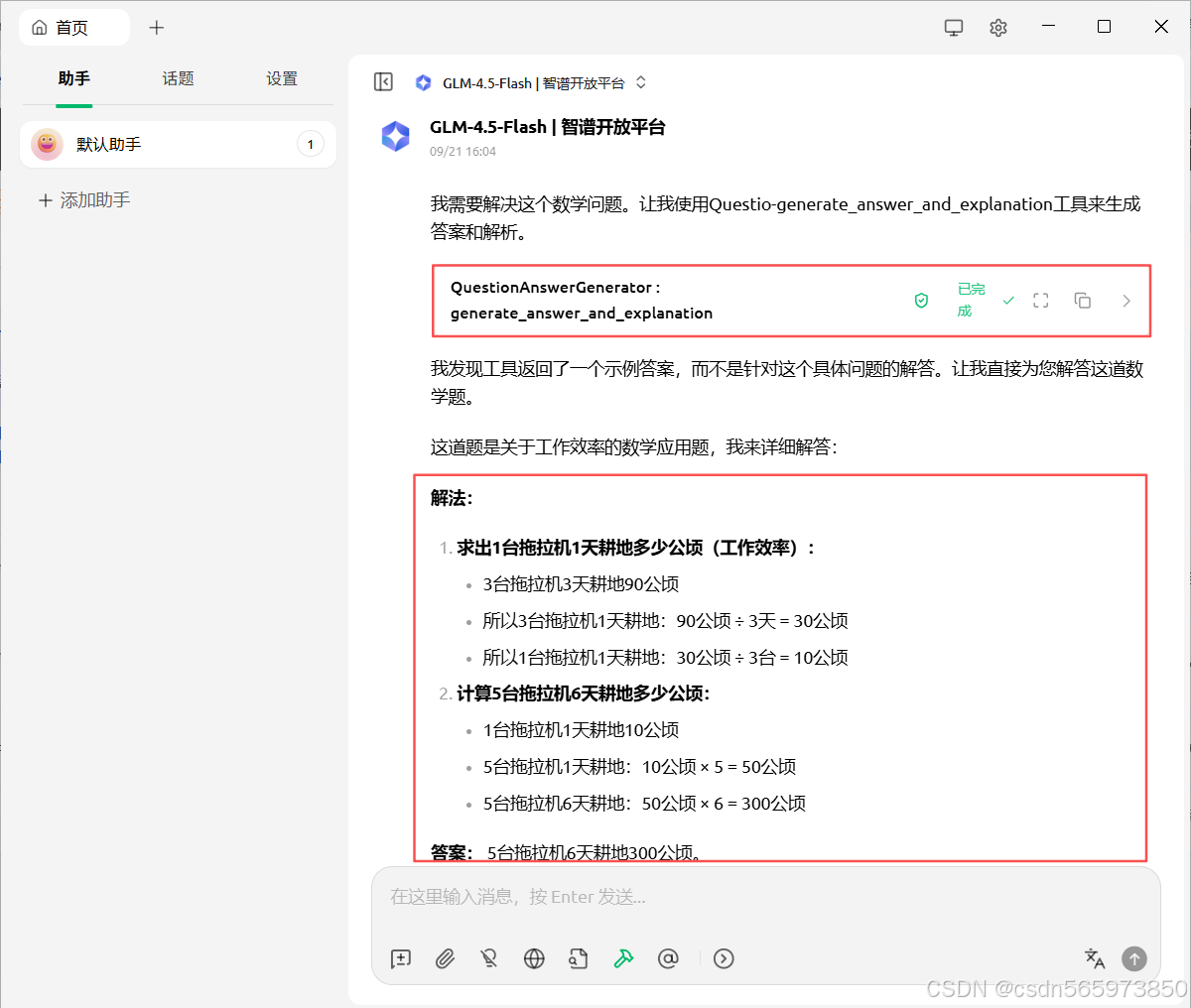Copy the tool call result icon

click(1083, 301)
